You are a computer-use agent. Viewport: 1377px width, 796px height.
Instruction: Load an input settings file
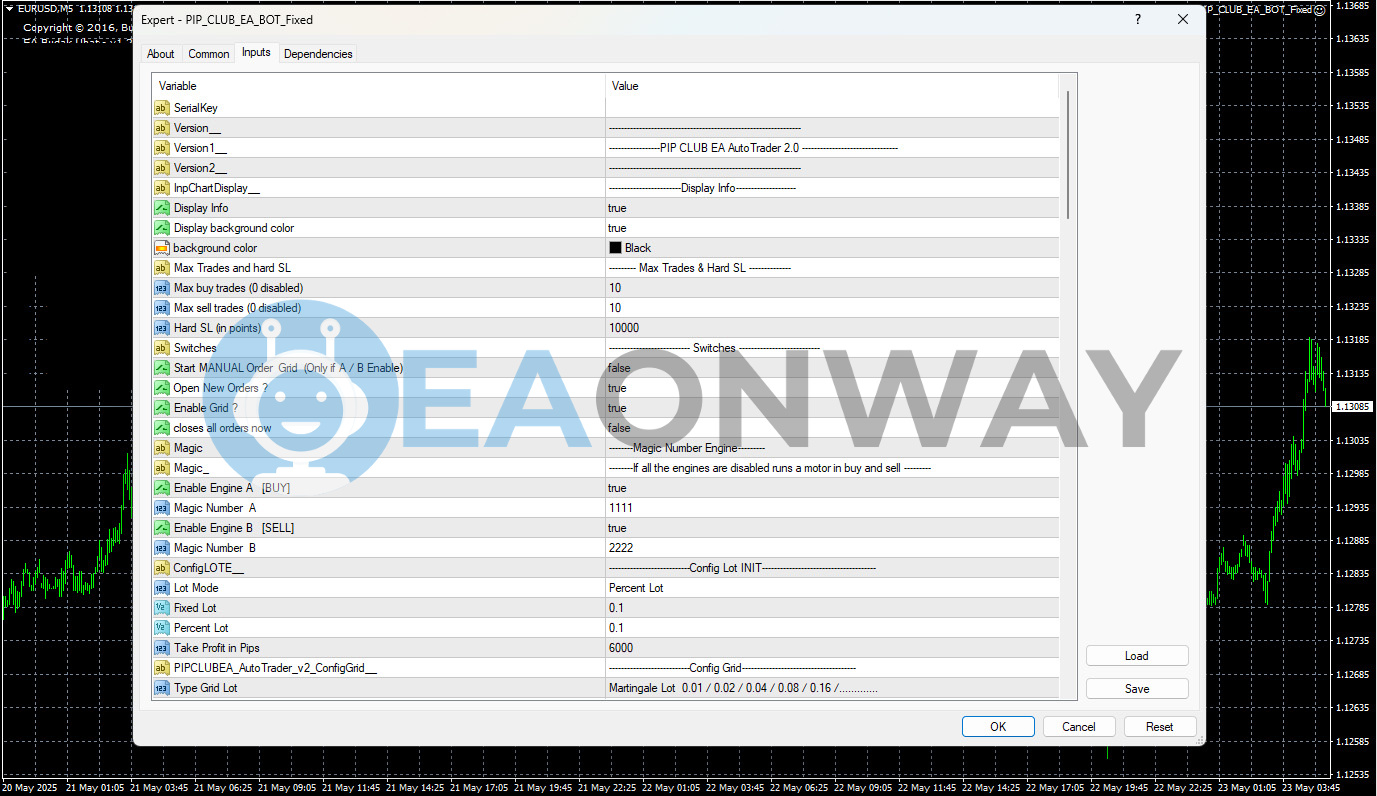(x=1137, y=656)
